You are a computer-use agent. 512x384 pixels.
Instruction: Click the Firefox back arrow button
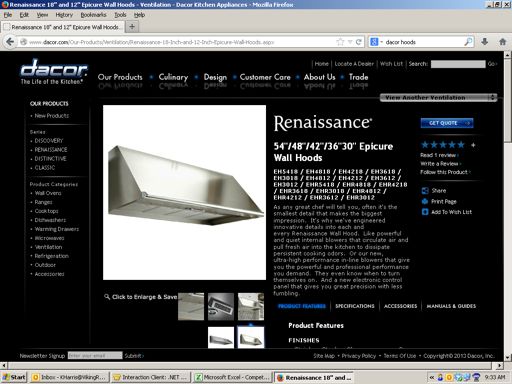pyautogui.click(x=10, y=42)
